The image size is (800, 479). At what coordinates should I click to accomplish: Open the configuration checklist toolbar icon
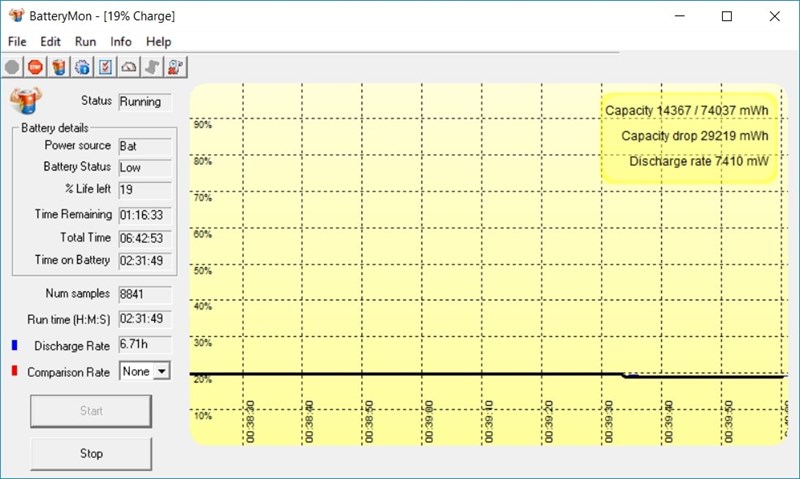click(106, 67)
